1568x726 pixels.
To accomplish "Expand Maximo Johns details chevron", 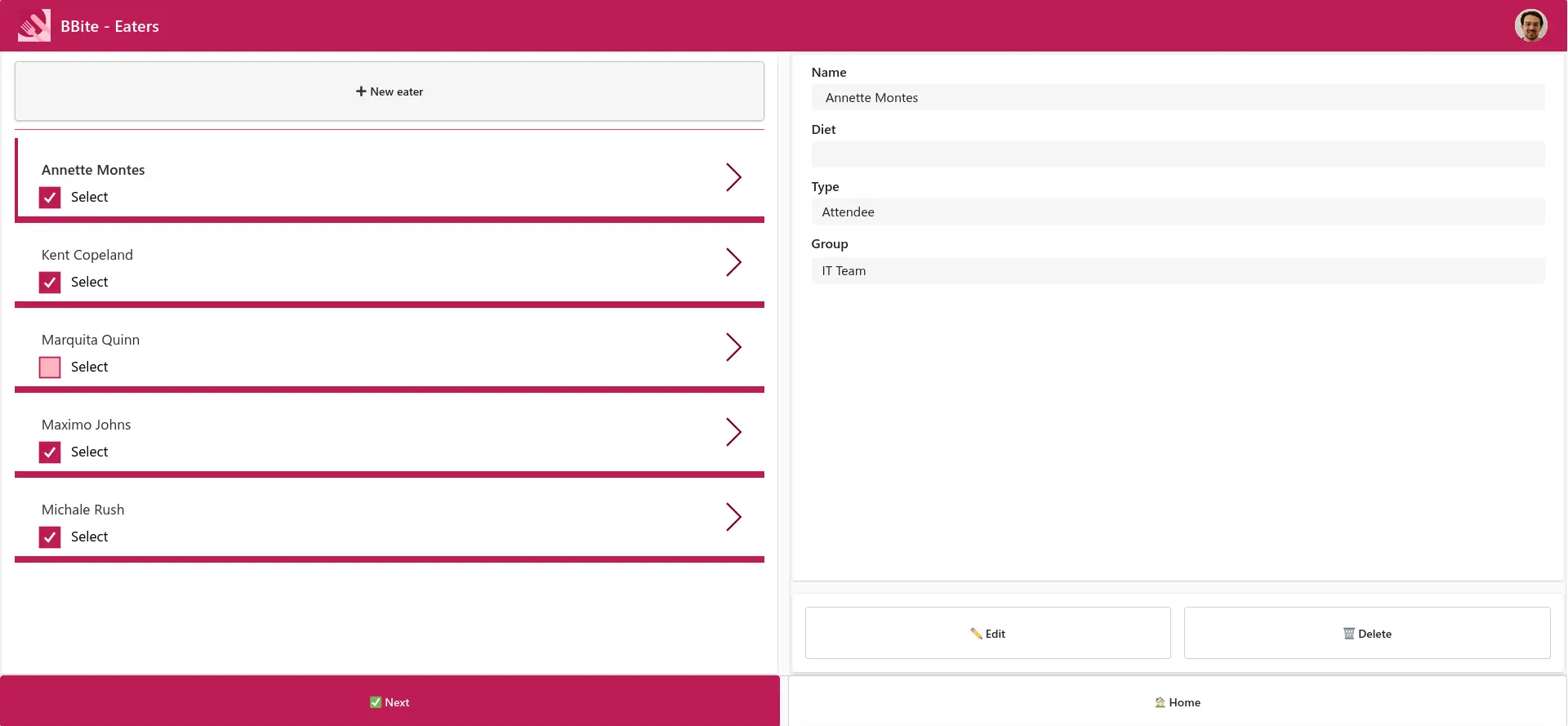I will click(733, 432).
